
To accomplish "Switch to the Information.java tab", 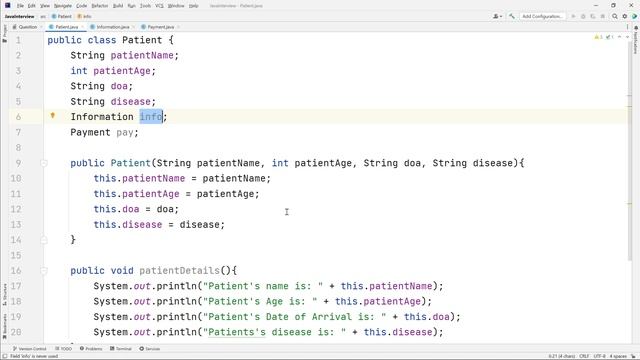I will (110, 27).
